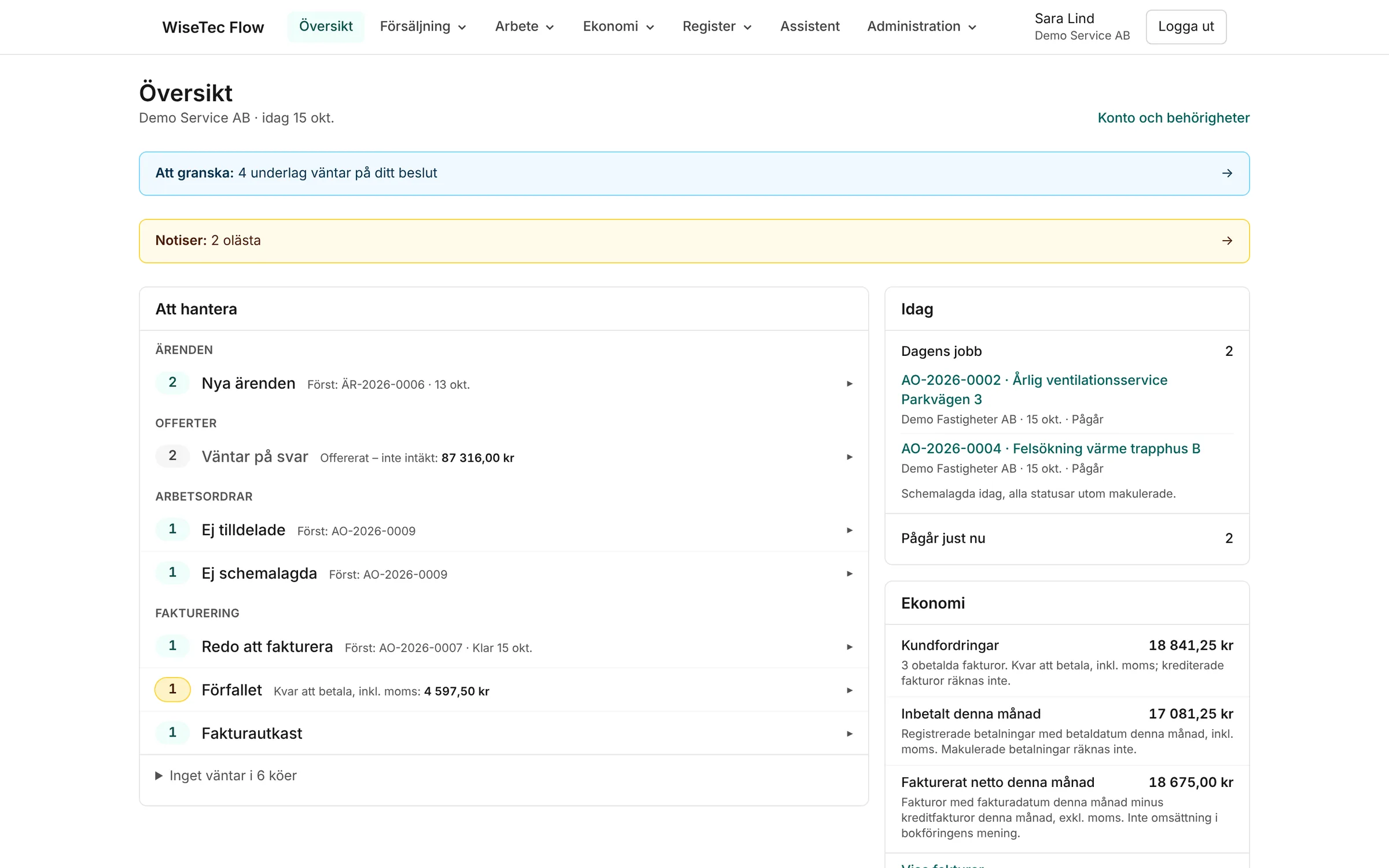Expand the Nya ärenden row triangle

(850, 384)
